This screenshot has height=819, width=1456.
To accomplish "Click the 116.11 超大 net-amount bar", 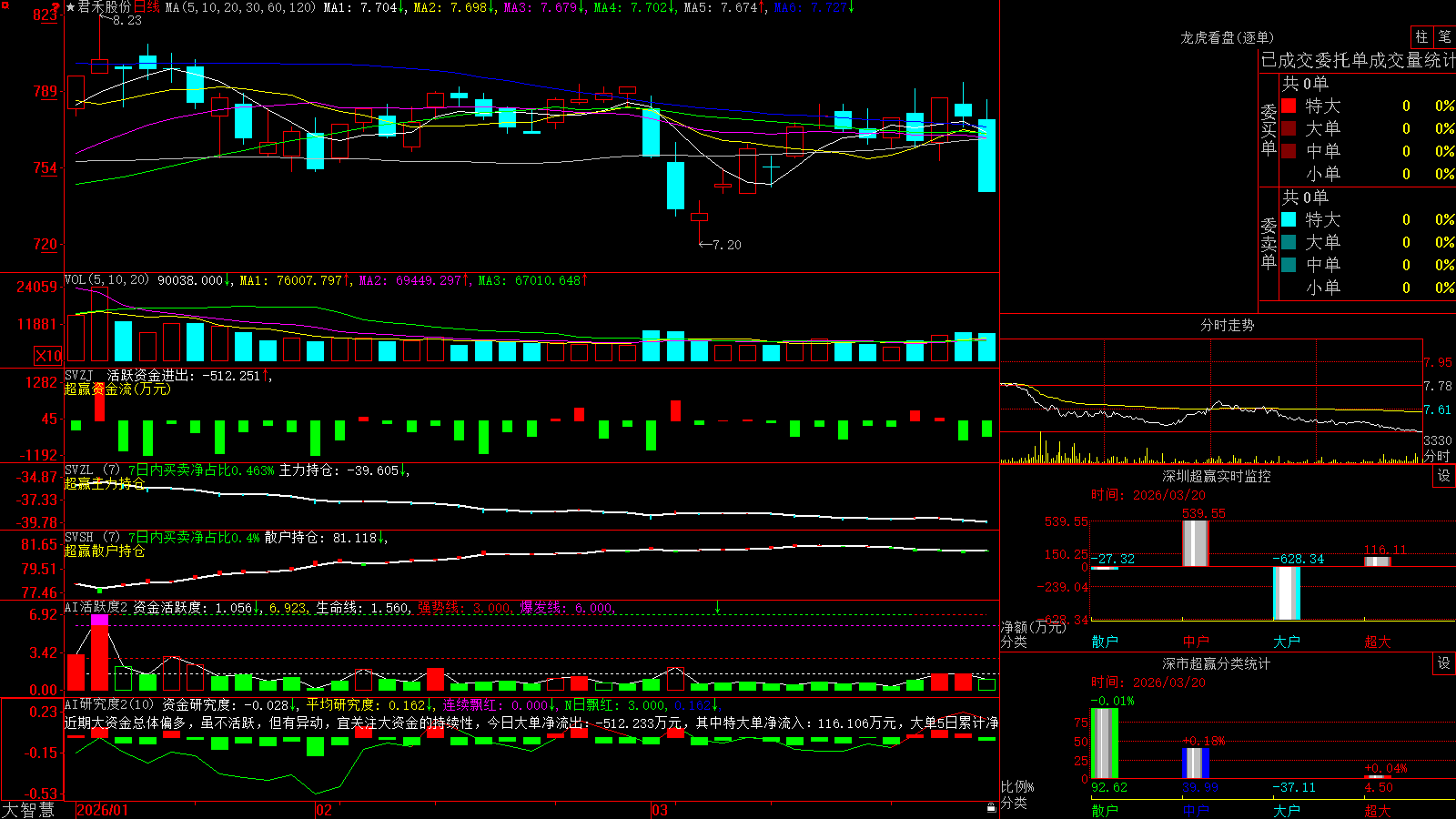I will point(1378,561).
